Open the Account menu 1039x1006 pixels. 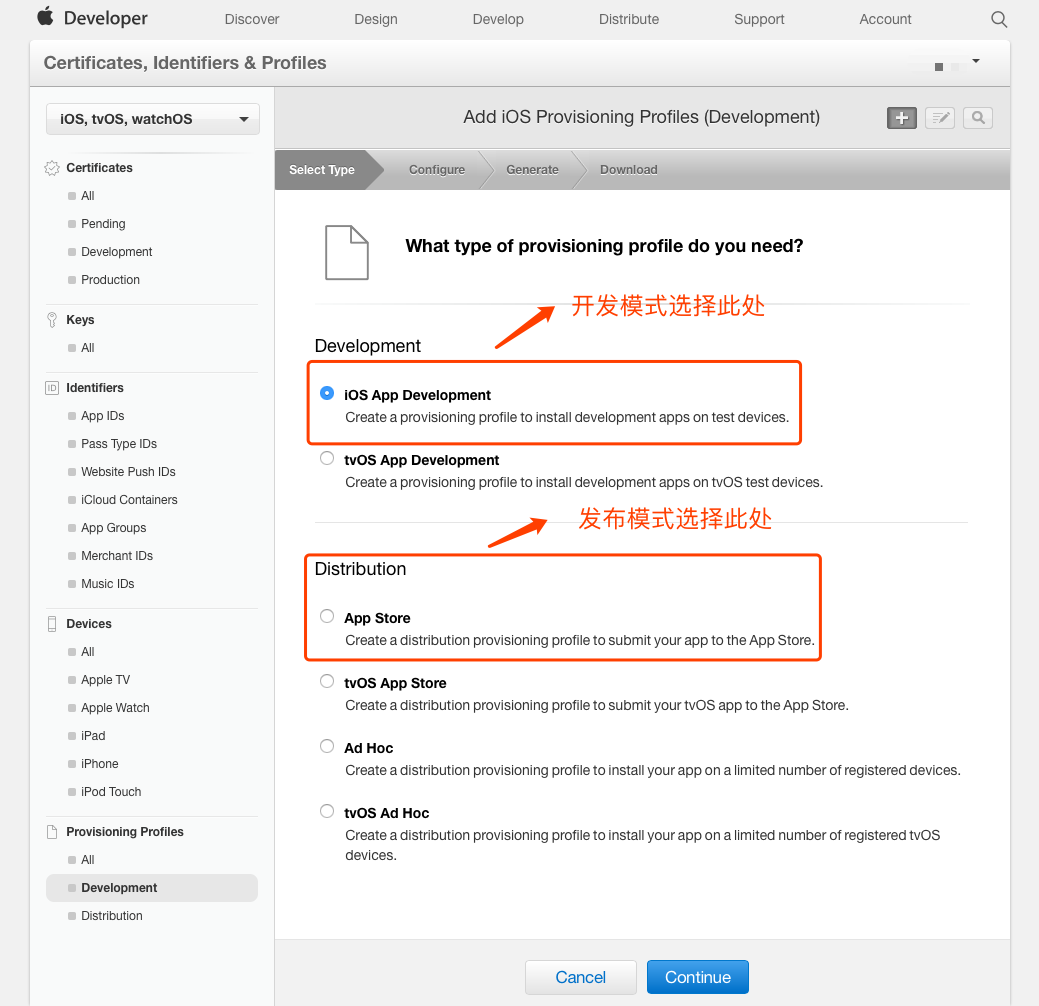[x=885, y=19]
